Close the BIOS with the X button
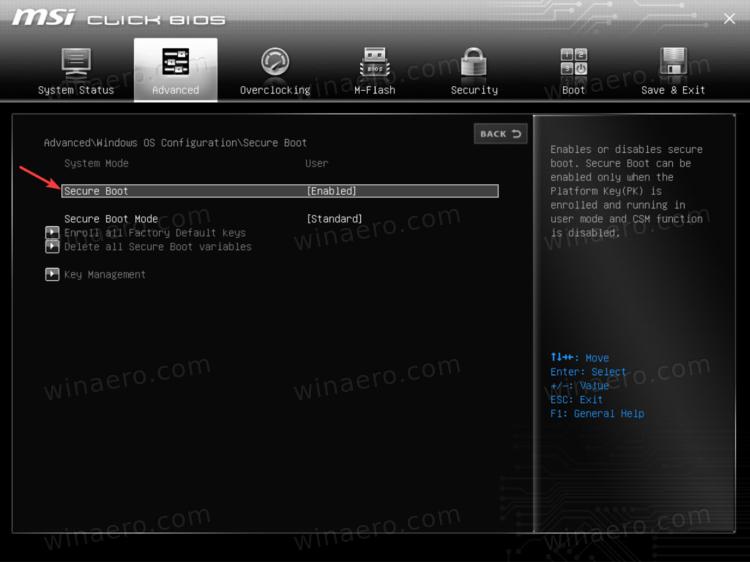The image size is (750, 562). coord(729,19)
